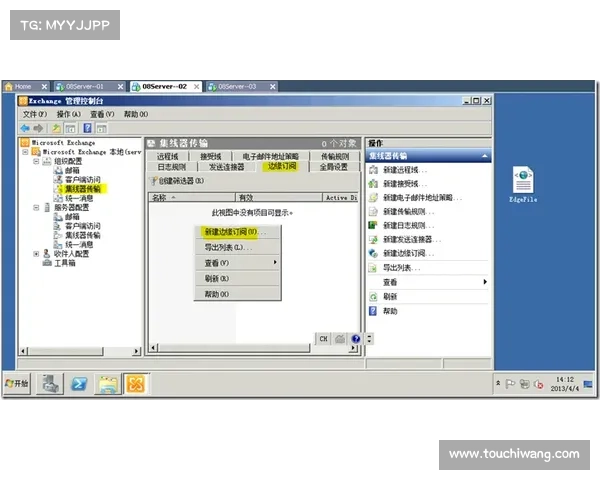600x480 pixels.
Task: Click the CH language bar indicator
Action: coord(323,339)
